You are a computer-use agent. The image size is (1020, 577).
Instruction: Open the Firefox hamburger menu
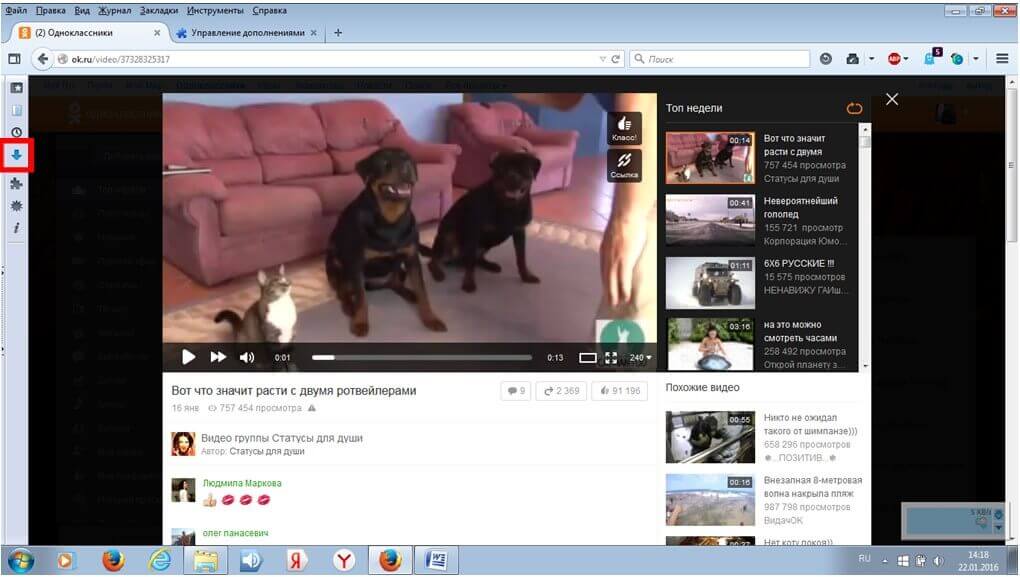pyautogui.click(x=1002, y=59)
